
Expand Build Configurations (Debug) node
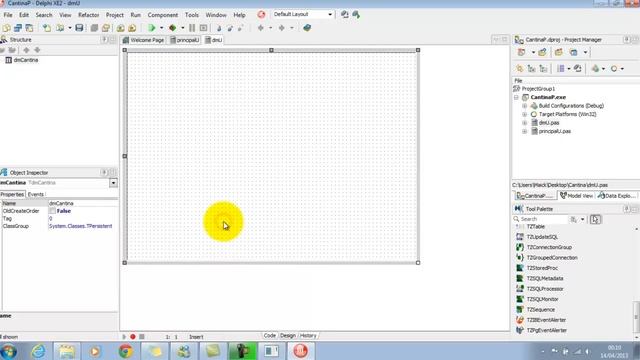pyautogui.click(x=524, y=106)
